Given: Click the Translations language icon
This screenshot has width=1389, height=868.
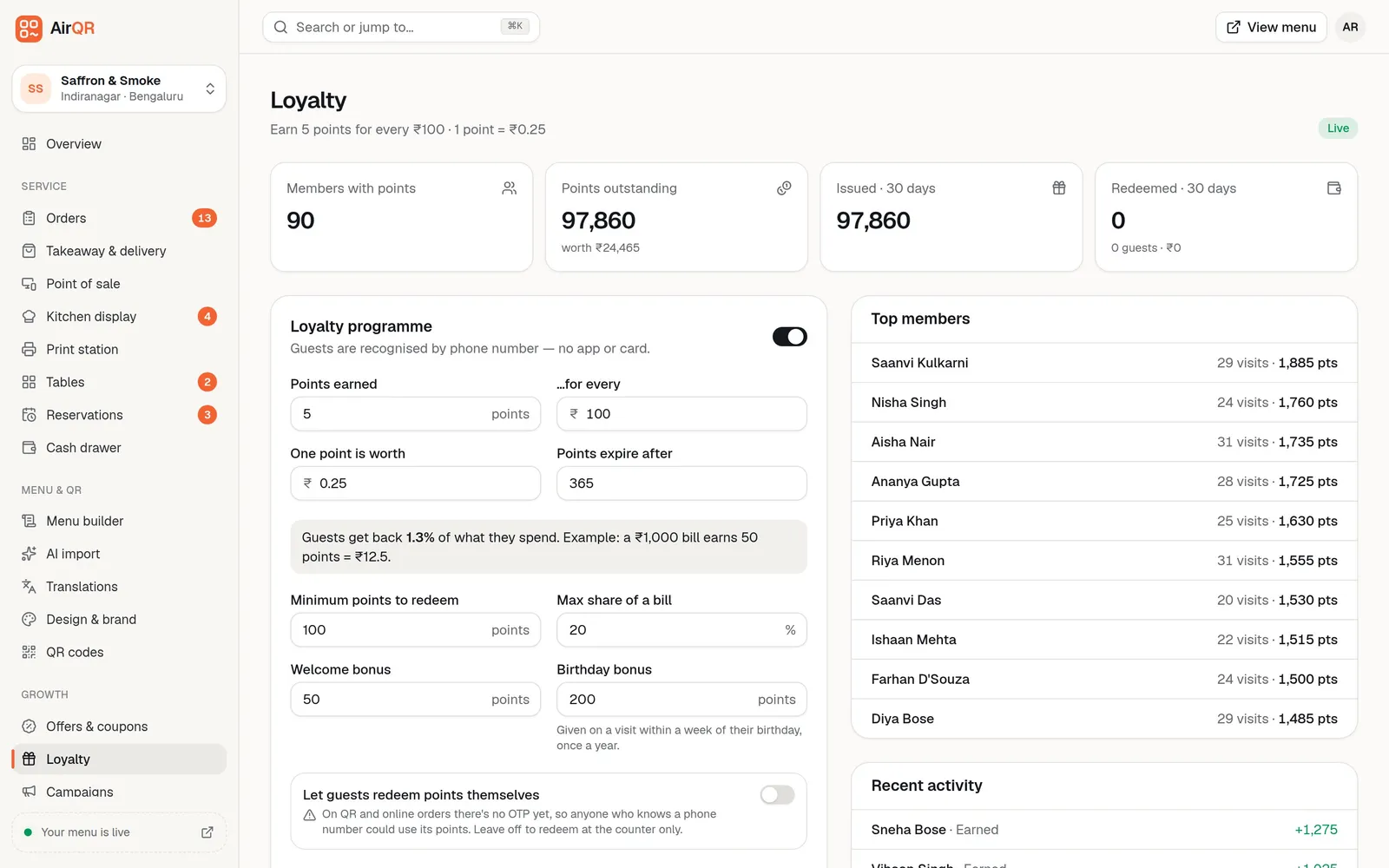Looking at the screenshot, I should click(29, 587).
